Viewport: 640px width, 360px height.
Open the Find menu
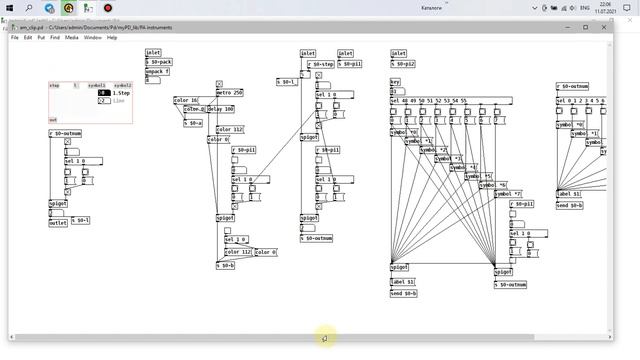click(55, 38)
